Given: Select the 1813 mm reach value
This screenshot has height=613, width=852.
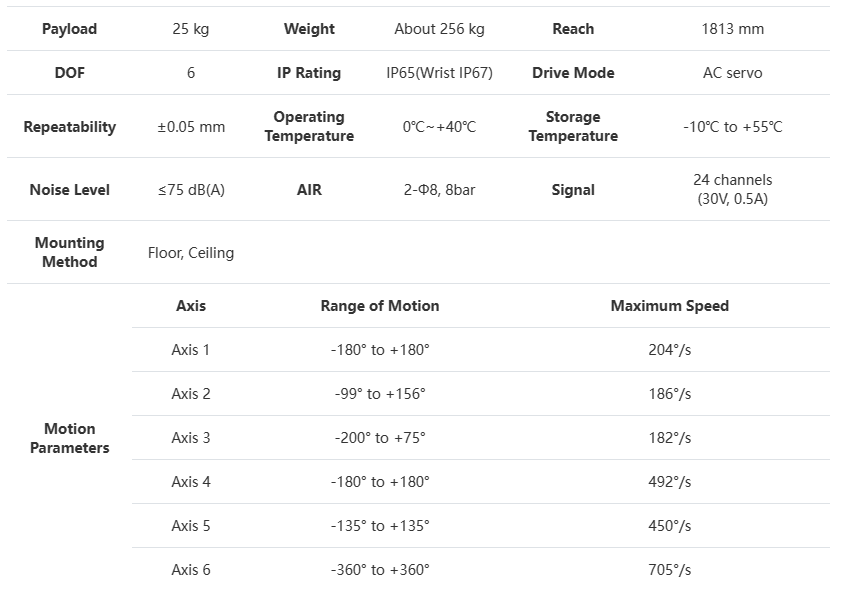Looking at the screenshot, I should (732, 29).
